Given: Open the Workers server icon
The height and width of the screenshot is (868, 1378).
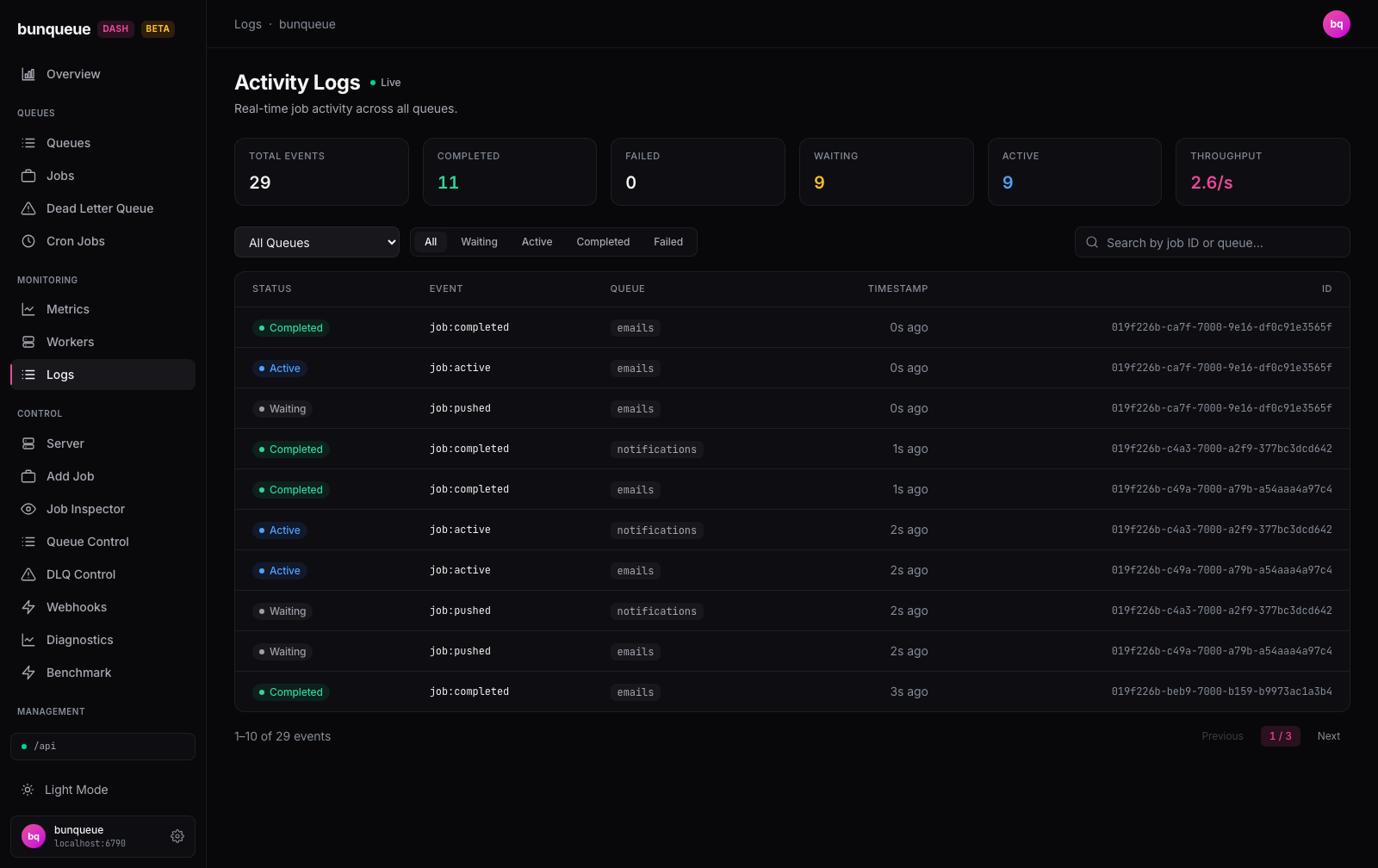Looking at the screenshot, I should 28,342.
